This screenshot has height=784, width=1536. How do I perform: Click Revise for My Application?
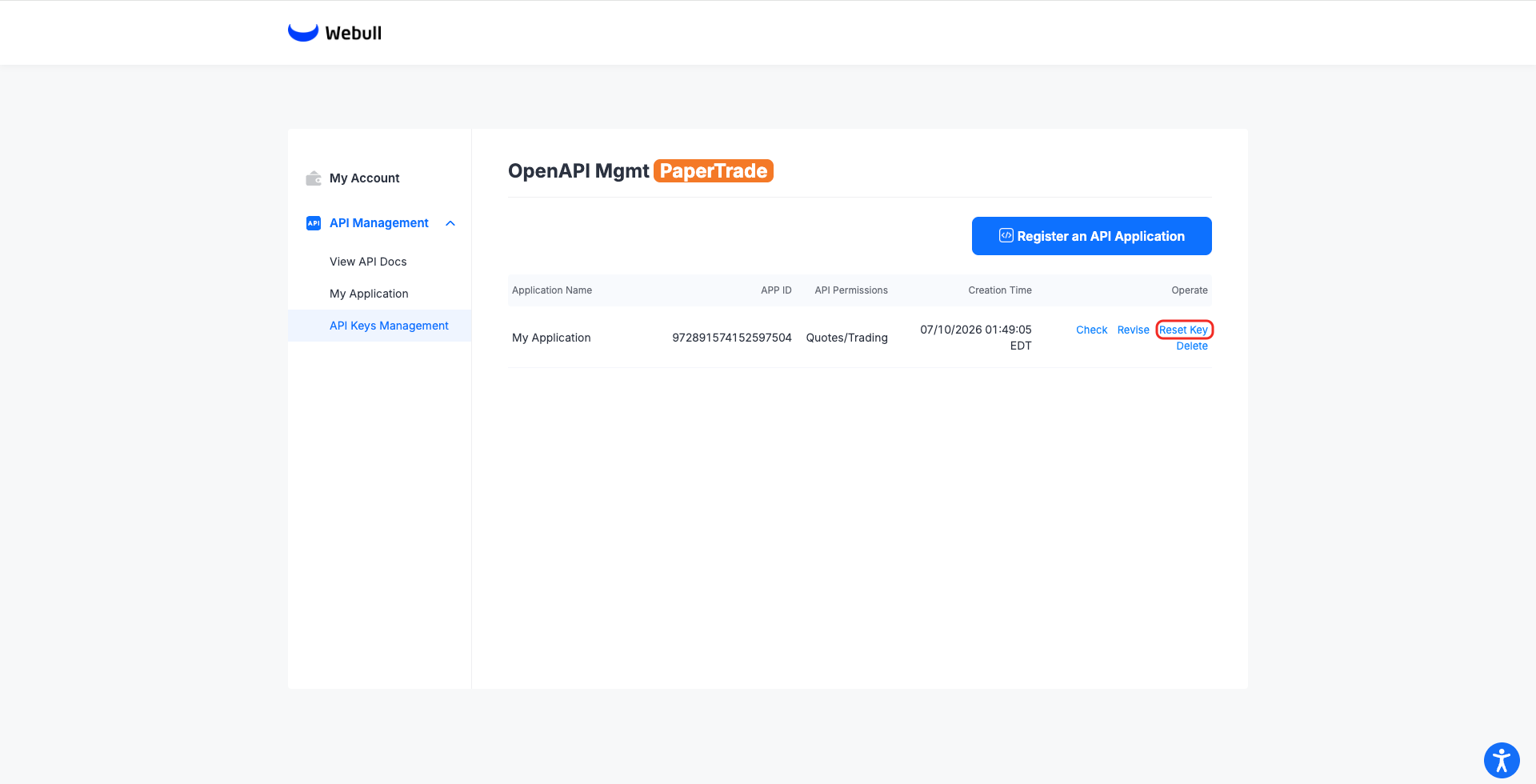pos(1133,330)
